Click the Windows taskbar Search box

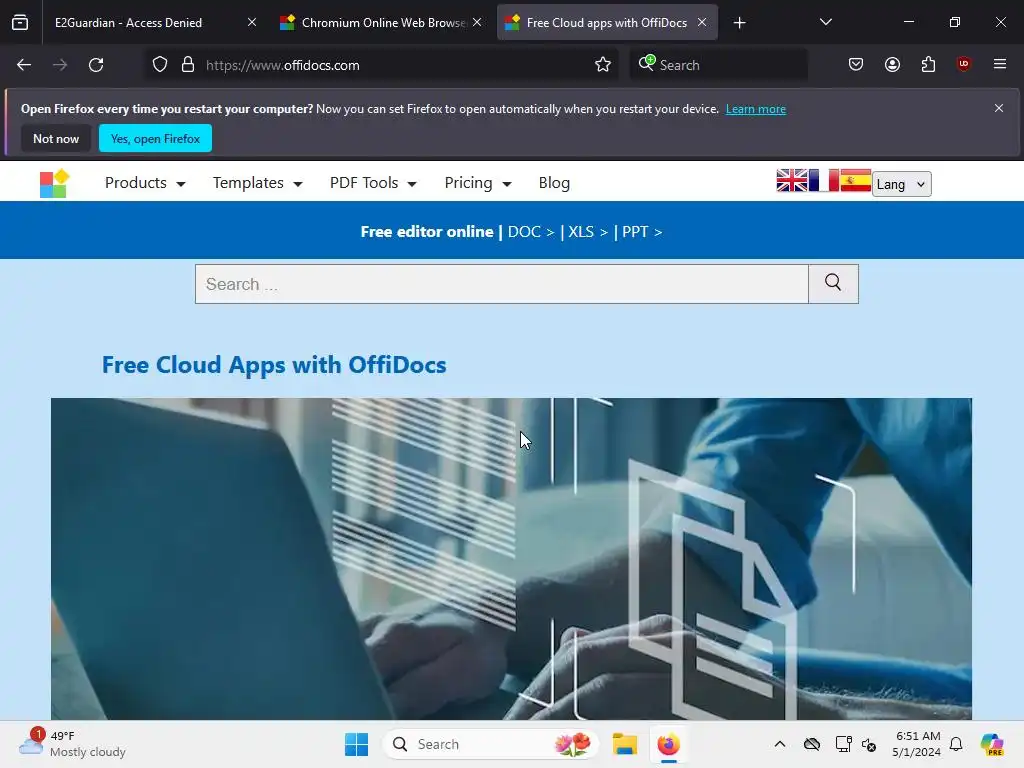coord(491,744)
